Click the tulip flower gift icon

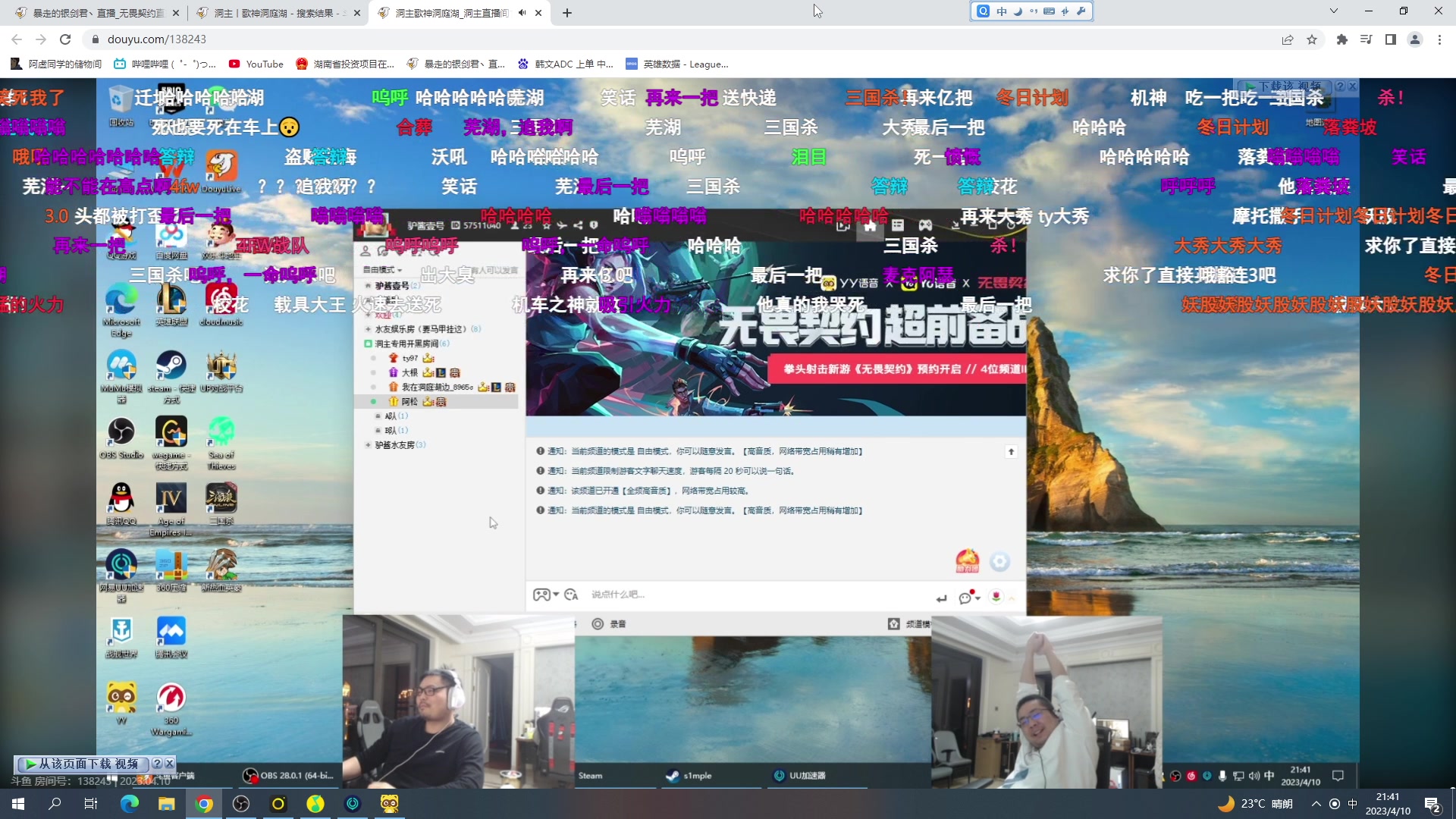pos(996,597)
